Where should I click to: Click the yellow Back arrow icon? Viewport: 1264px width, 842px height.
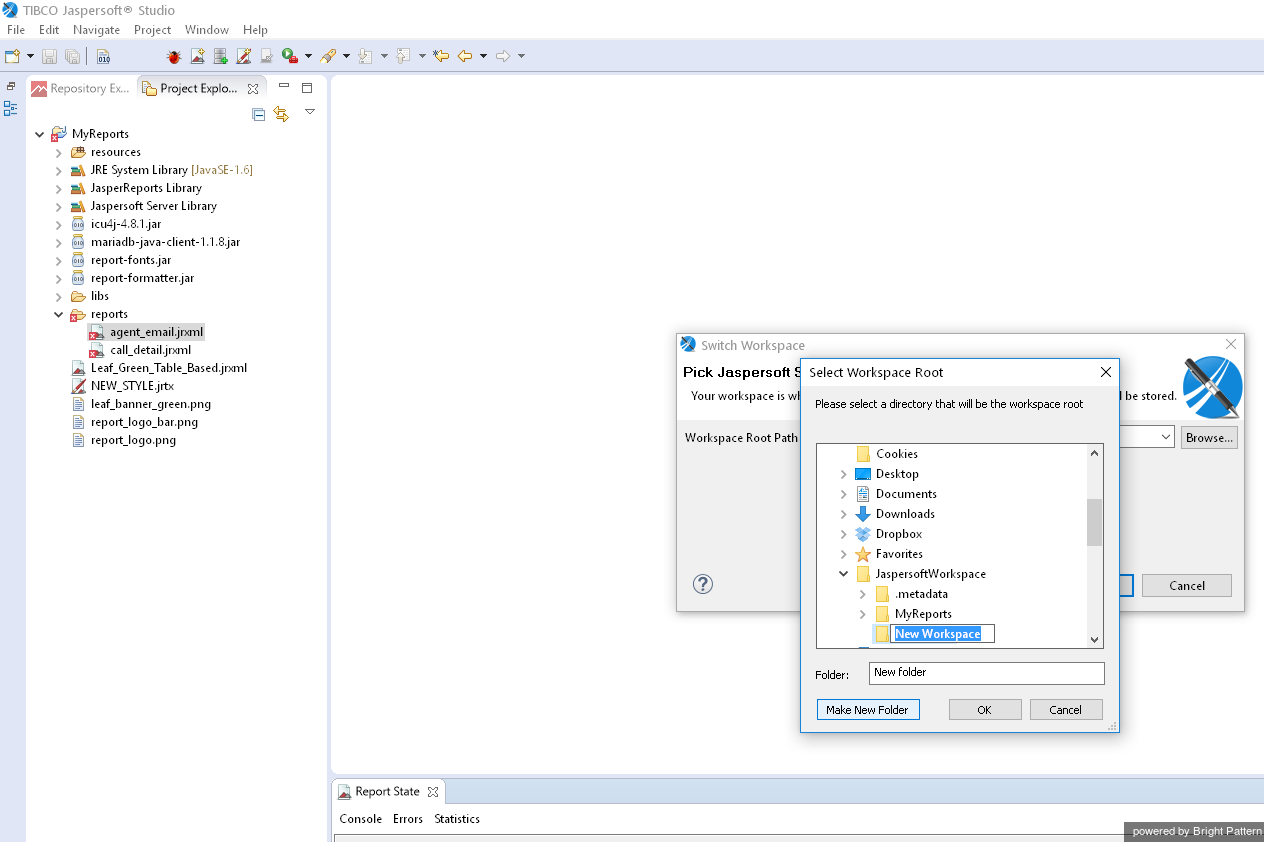(x=465, y=56)
